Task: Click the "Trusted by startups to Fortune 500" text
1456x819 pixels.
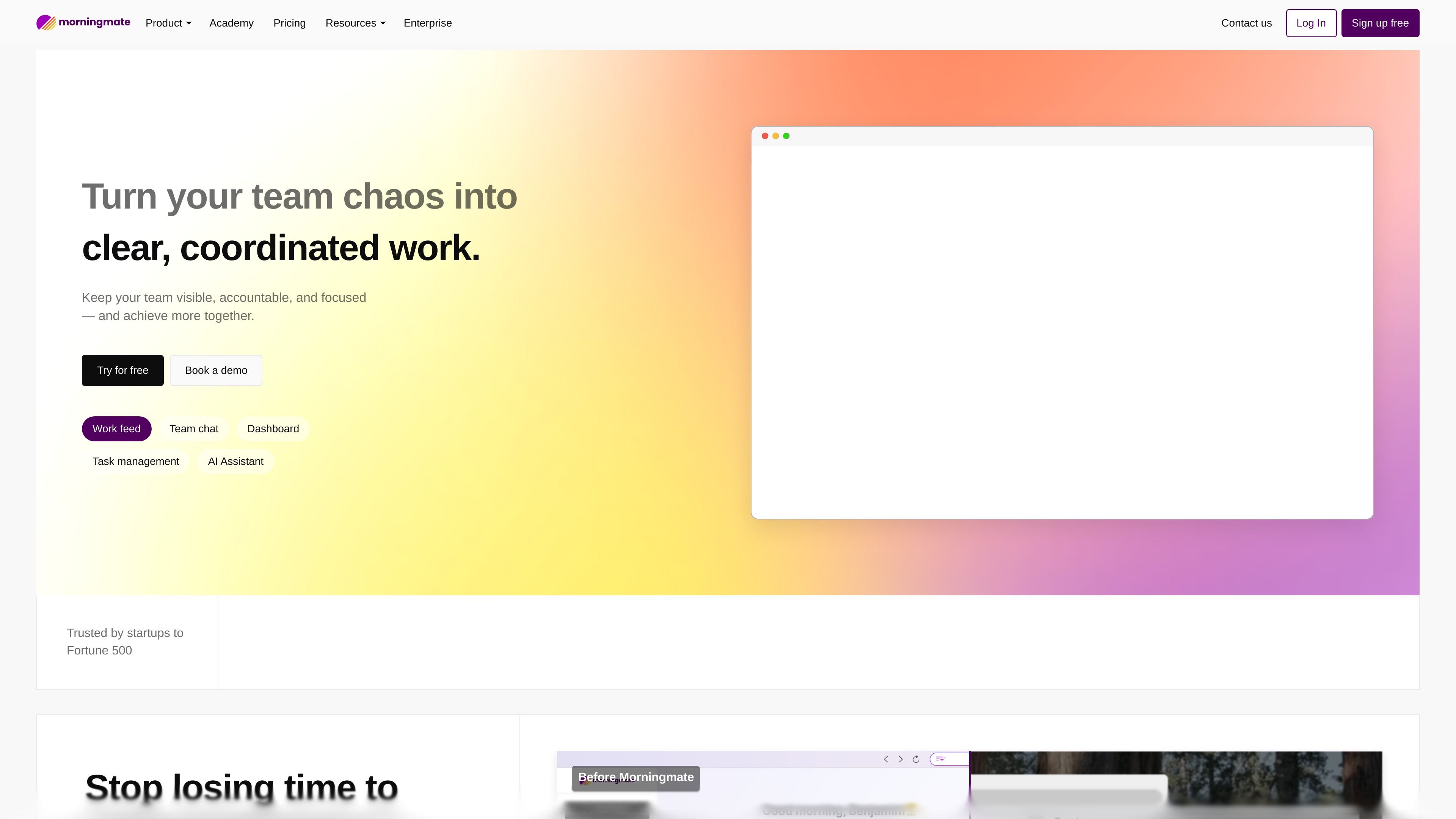Action: click(x=125, y=642)
